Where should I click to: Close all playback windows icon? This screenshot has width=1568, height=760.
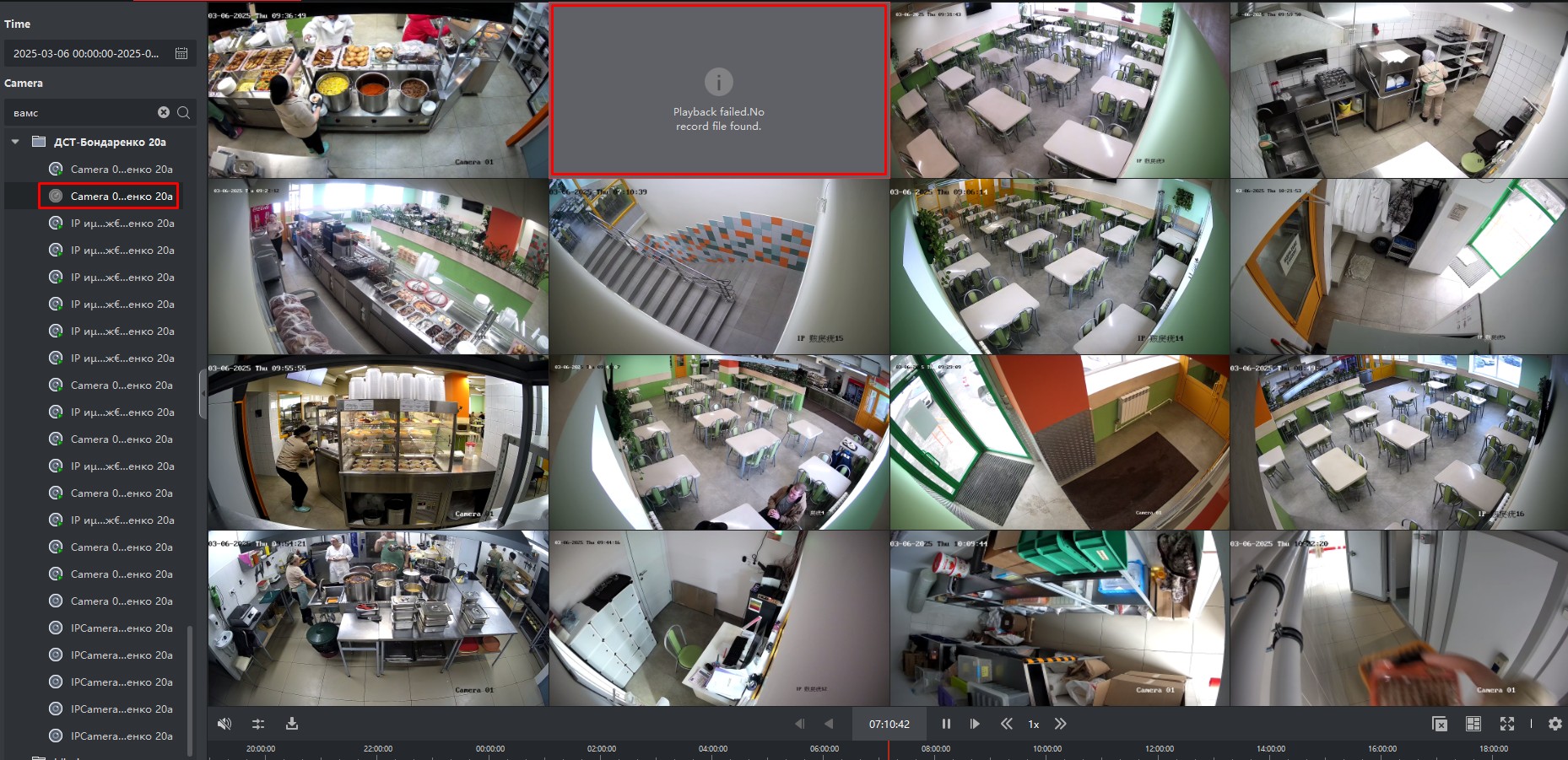tap(1440, 724)
